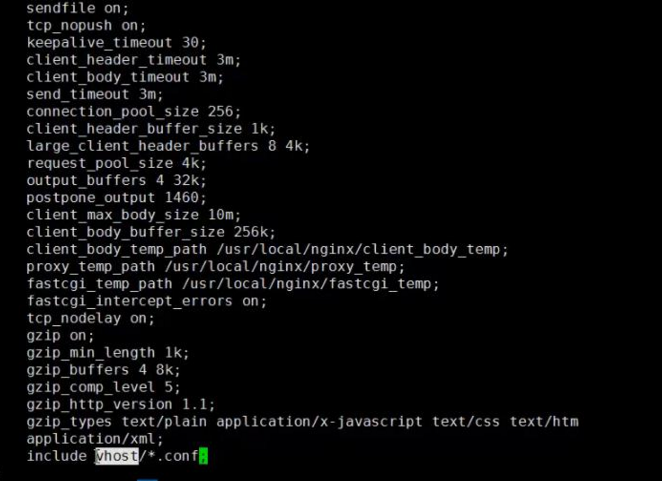
Task: Click the proxy_temp_path line
Action: [x=216, y=266]
